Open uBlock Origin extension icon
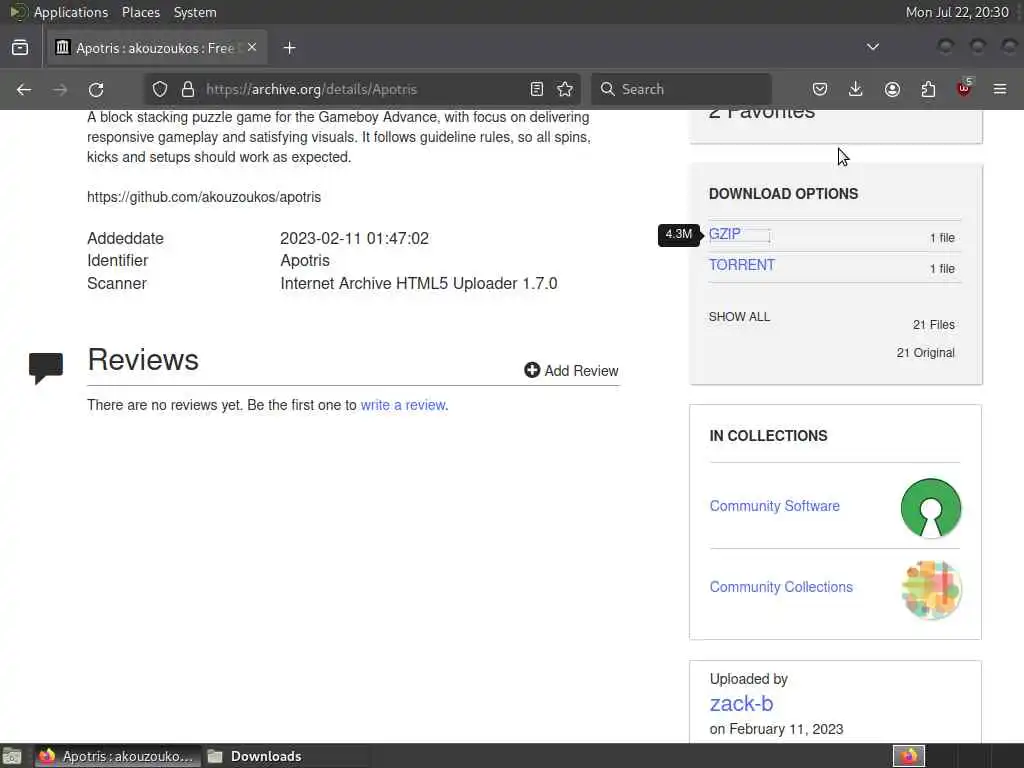This screenshot has height=768, width=1024. click(965, 88)
